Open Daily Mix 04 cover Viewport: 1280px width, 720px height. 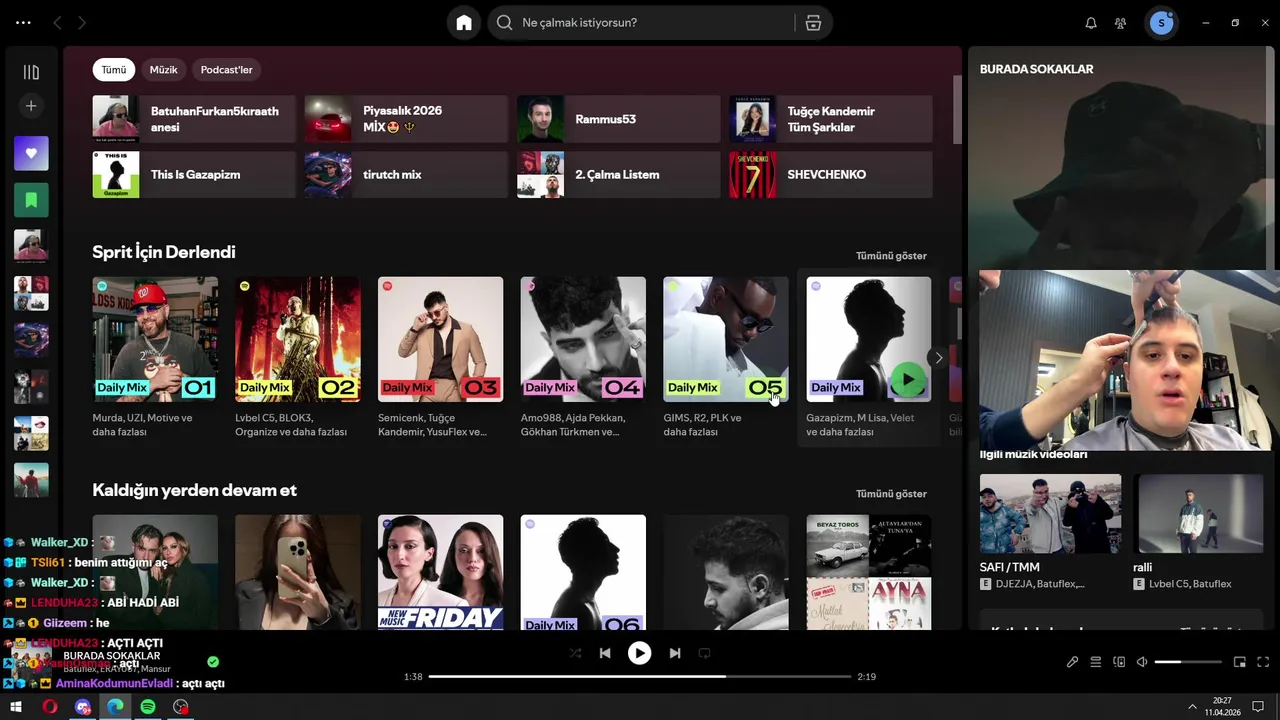[583, 339]
